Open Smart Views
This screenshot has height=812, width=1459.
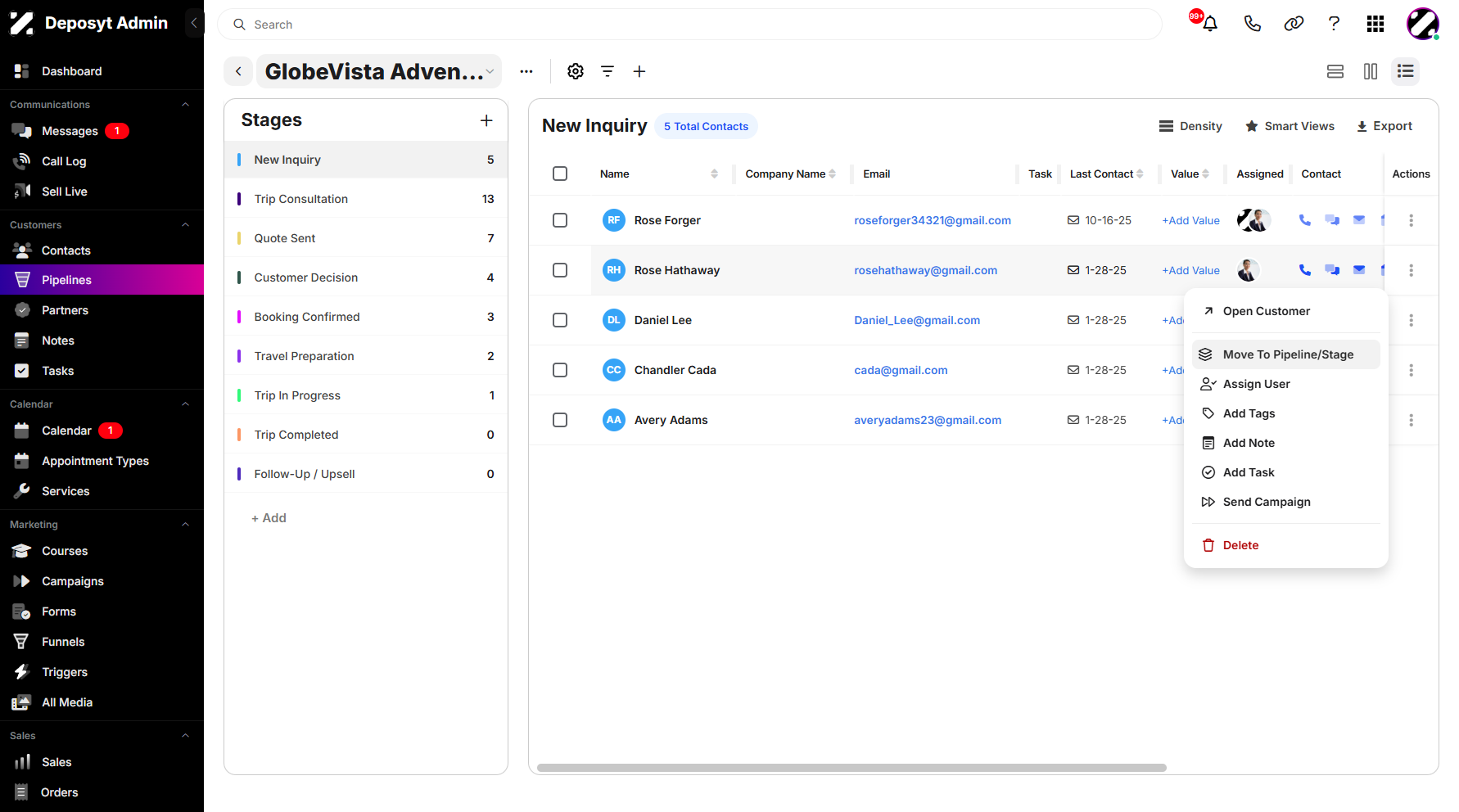point(1290,126)
